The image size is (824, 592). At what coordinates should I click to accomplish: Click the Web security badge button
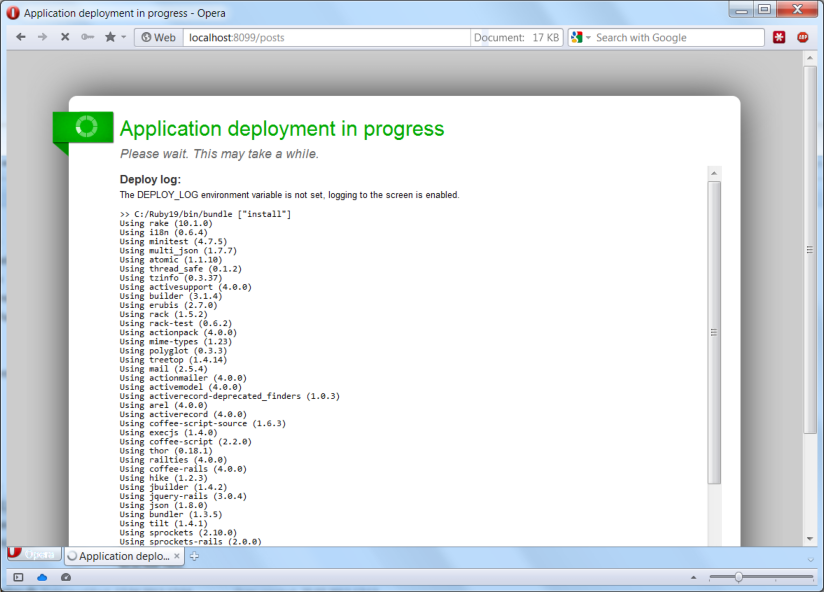[x=158, y=37]
